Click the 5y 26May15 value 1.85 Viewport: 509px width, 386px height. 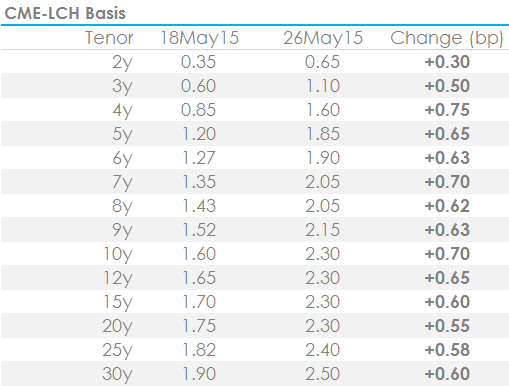point(323,134)
